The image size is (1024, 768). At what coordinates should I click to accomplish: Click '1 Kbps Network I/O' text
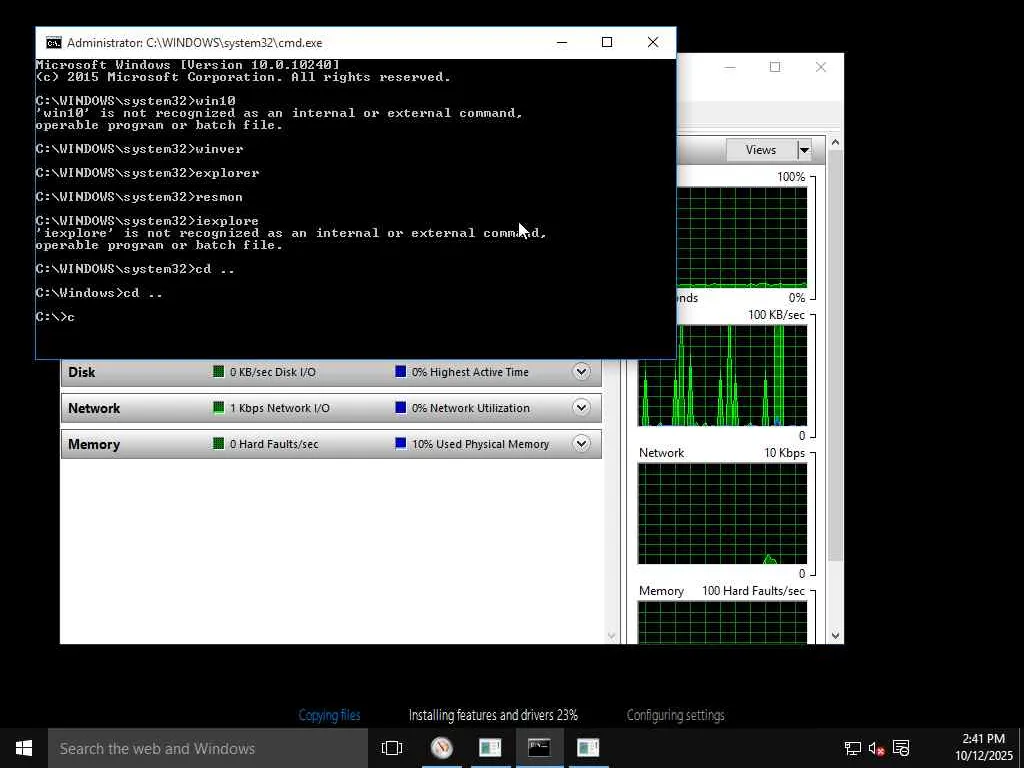coord(280,408)
